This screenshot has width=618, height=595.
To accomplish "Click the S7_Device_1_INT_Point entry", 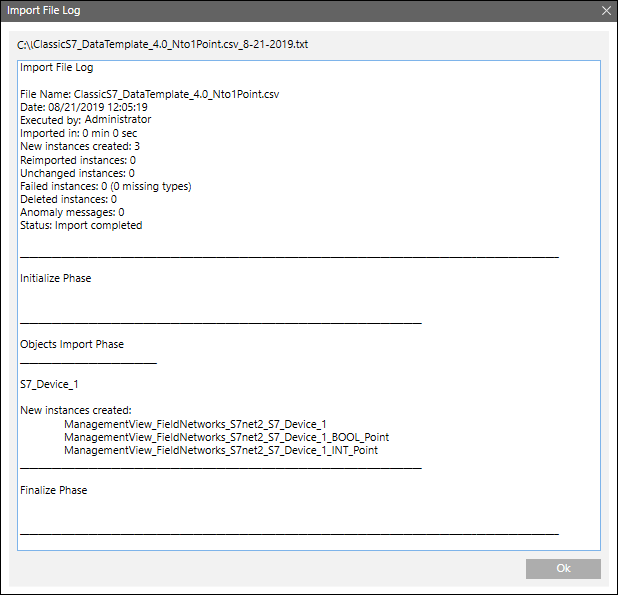I will coord(221,450).
